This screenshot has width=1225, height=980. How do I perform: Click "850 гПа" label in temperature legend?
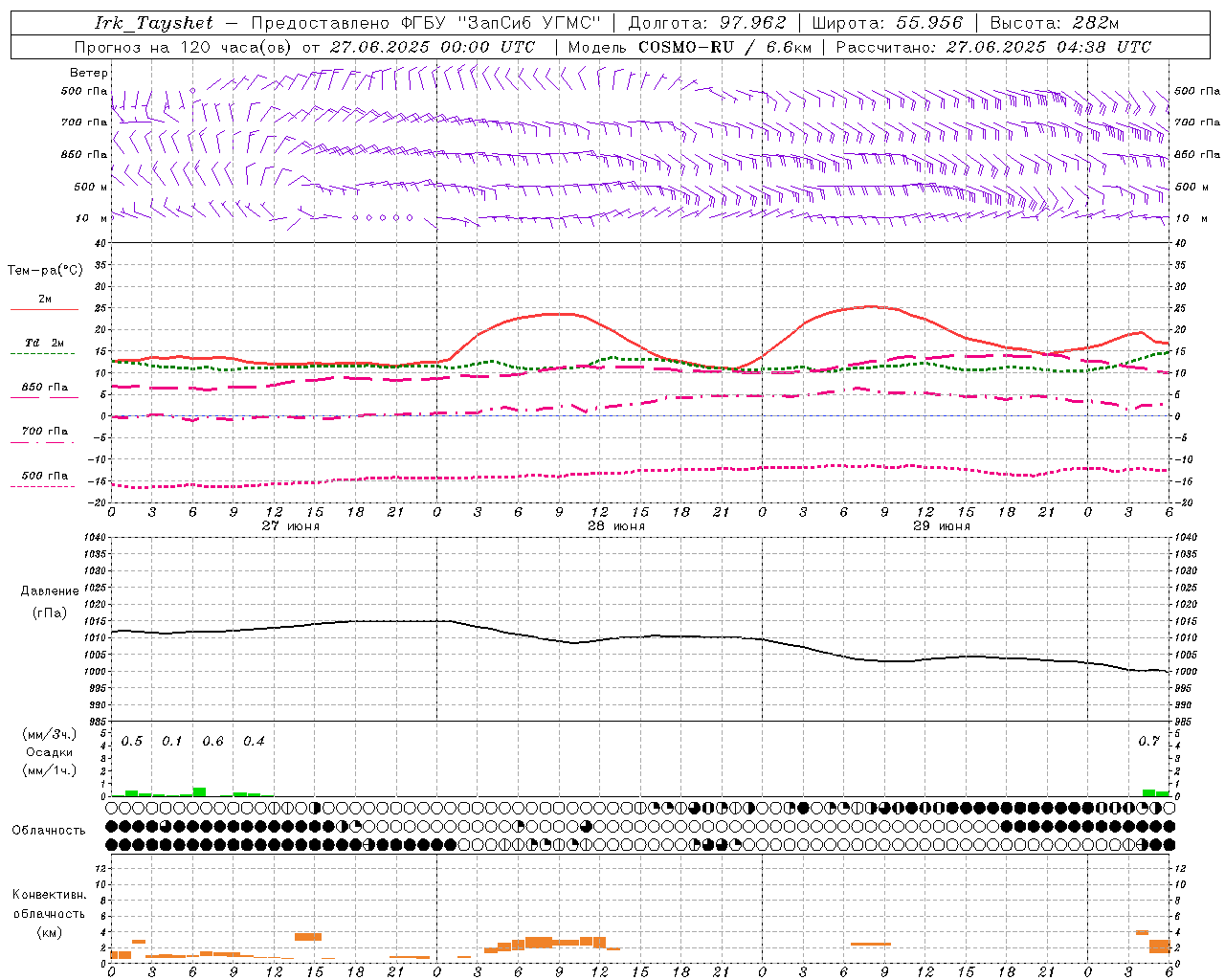click(x=45, y=388)
